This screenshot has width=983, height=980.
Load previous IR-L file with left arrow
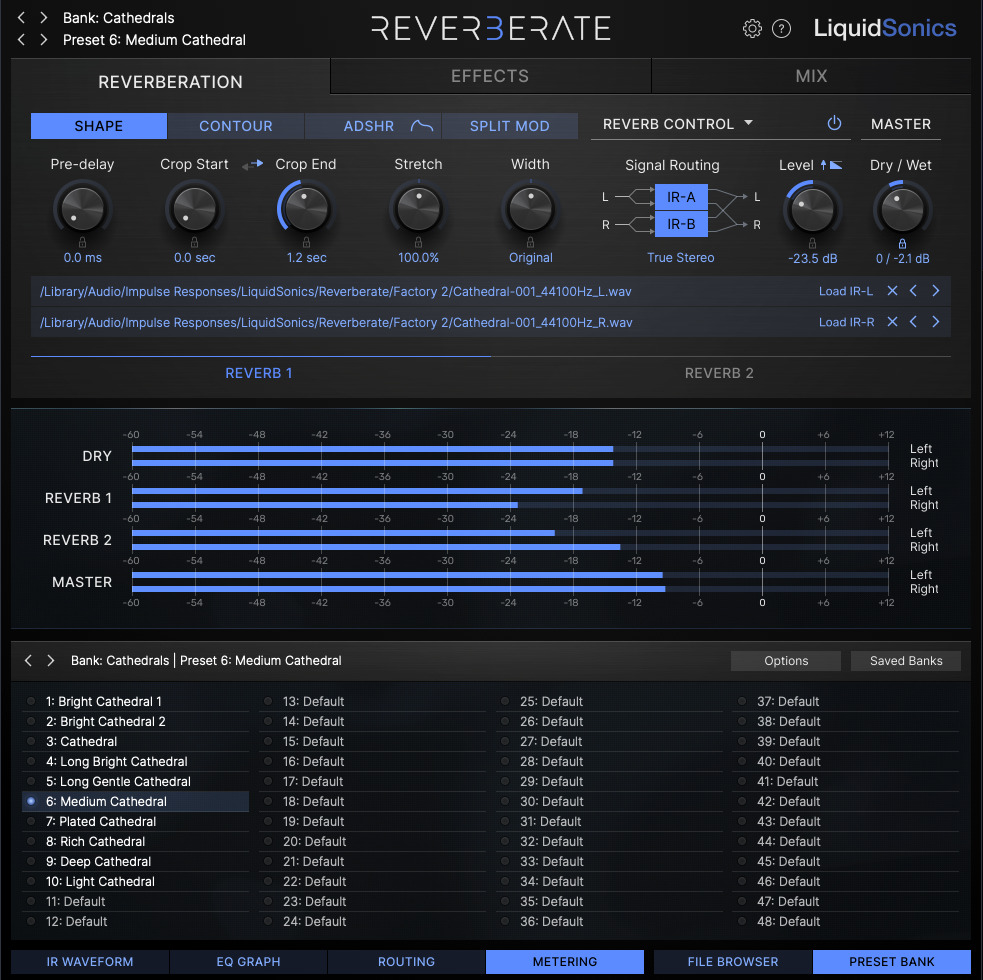point(913,290)
